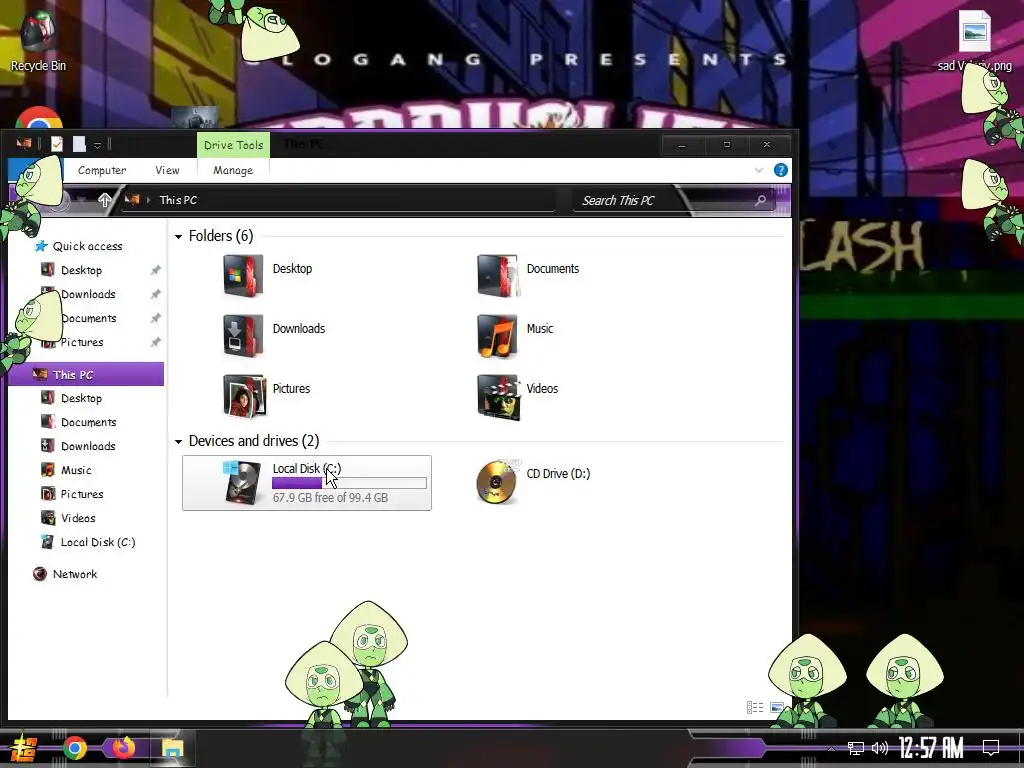Launch Chrome from the taskbar
Screen dimensions: 1024x768
coord(74,748)
